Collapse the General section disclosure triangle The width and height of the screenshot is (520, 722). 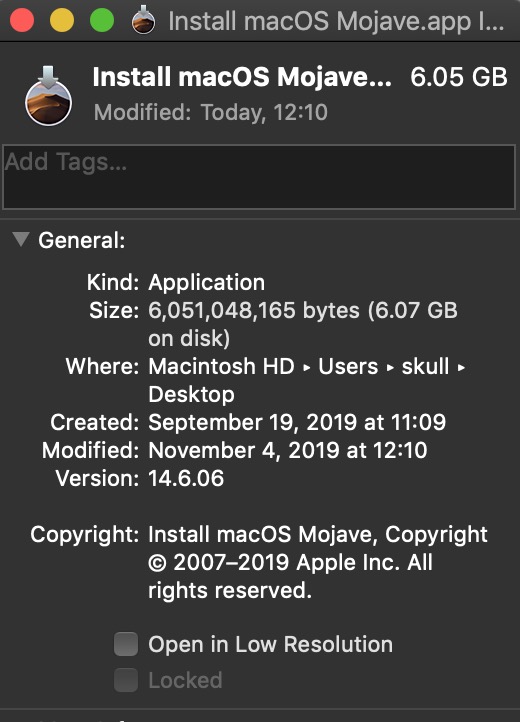[x=21, y=239]
